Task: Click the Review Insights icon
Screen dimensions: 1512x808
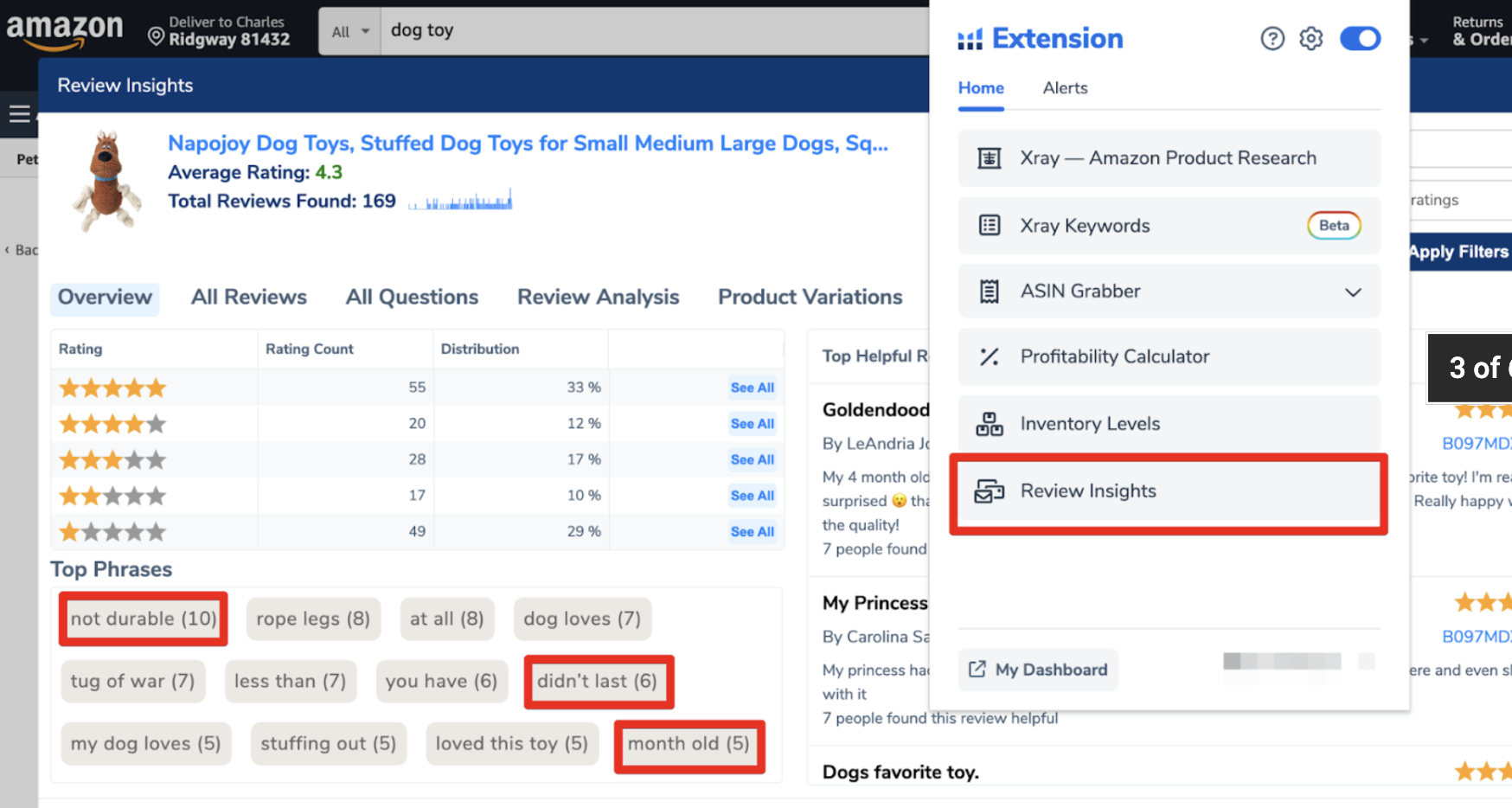Action: tap(989, 491)
